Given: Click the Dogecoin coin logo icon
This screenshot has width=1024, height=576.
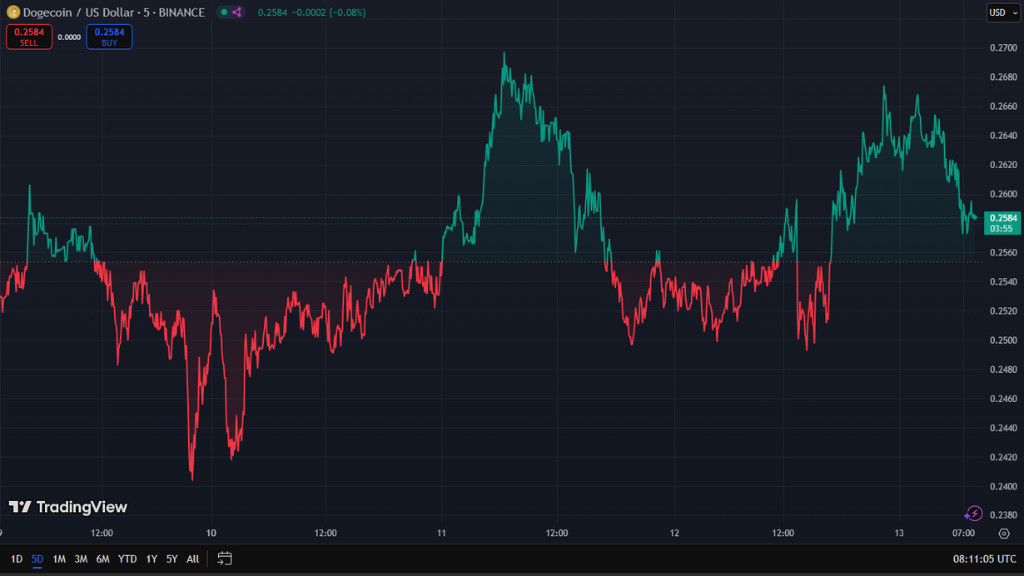Looking at the screenshot, I should (x=13, y=12).
